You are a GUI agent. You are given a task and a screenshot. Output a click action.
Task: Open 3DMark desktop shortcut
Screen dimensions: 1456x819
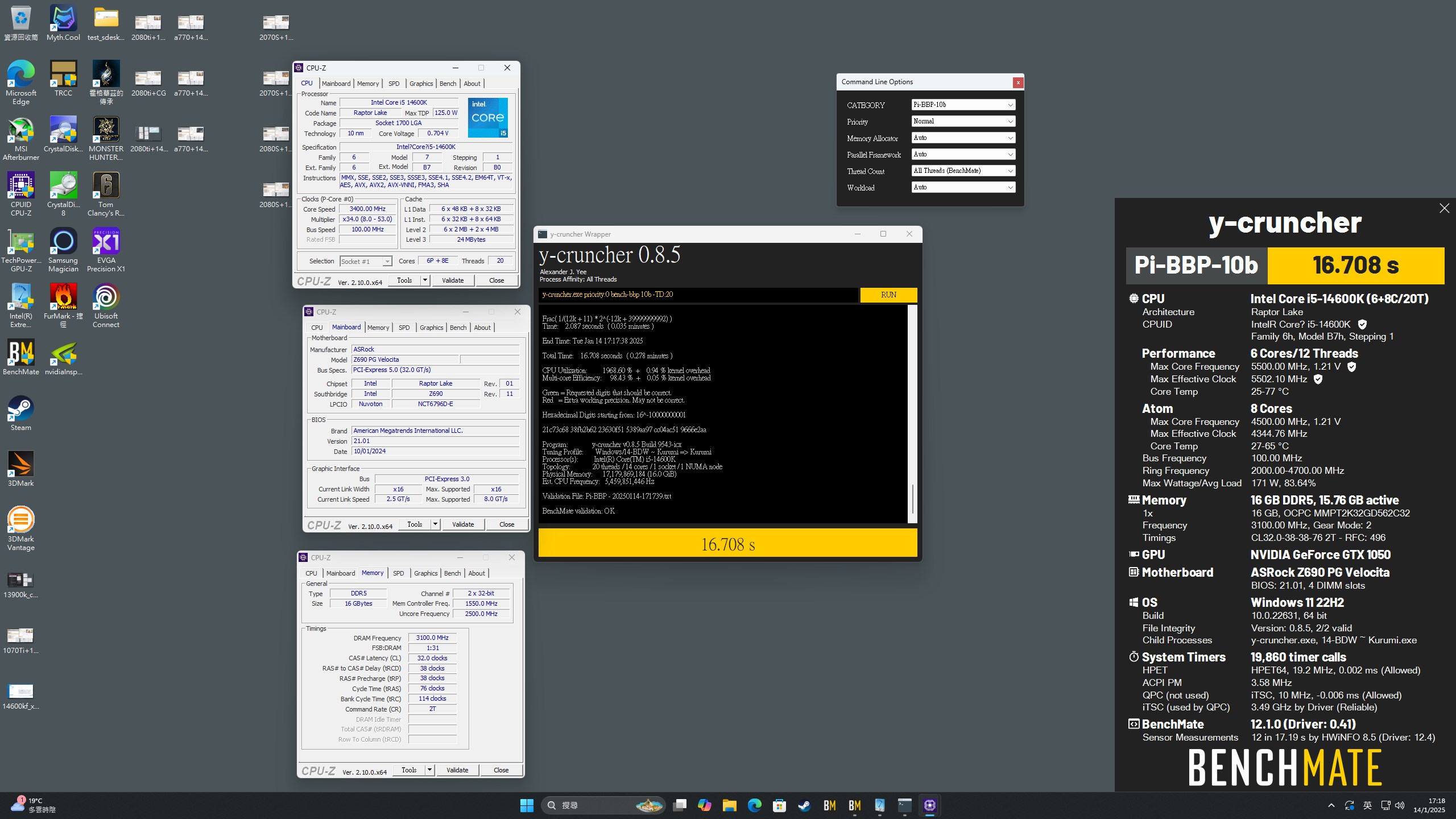(x=20, y=469)
